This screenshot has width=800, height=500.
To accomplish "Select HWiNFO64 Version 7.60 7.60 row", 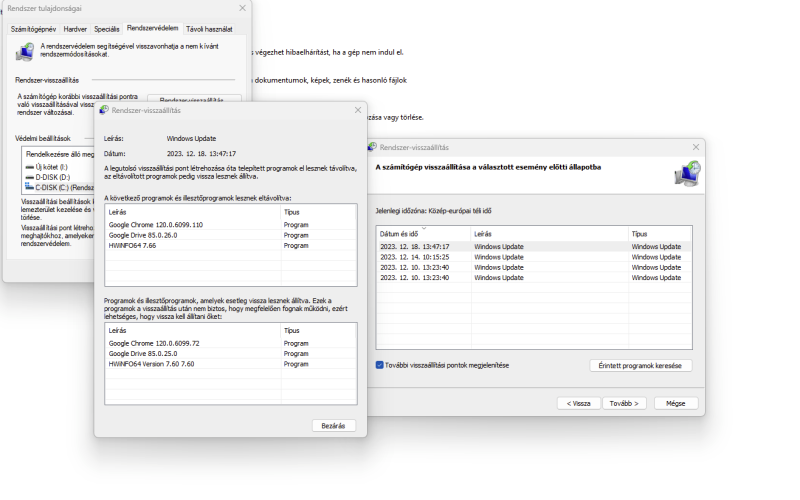I will (231, 364).
